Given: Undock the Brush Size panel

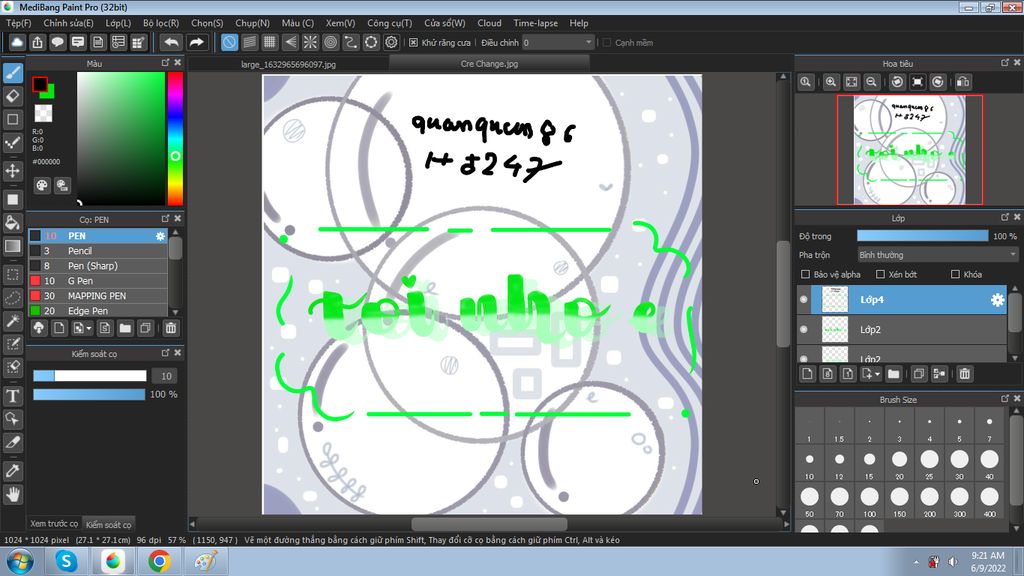Looking at the screenshot, I should (1005, 398).
